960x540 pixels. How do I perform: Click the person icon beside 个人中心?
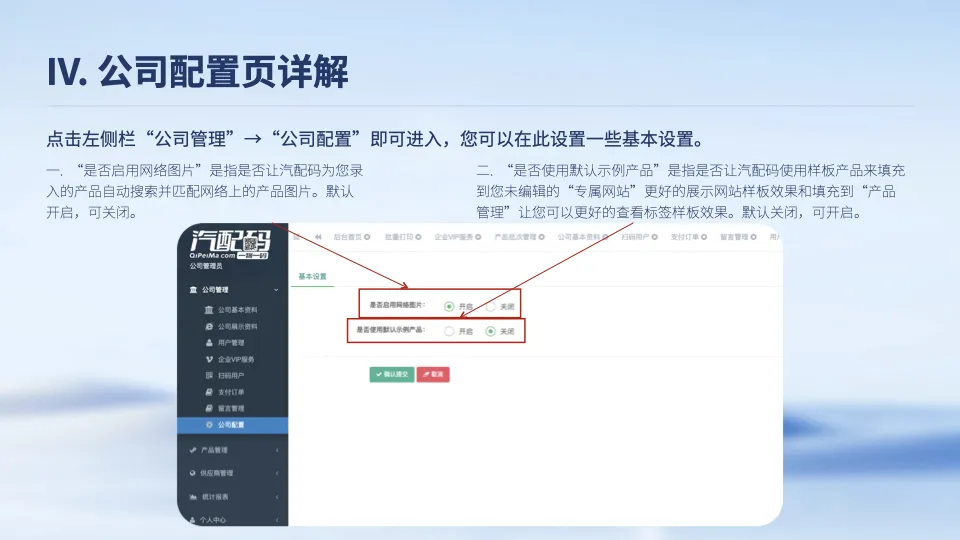(193, 520)
